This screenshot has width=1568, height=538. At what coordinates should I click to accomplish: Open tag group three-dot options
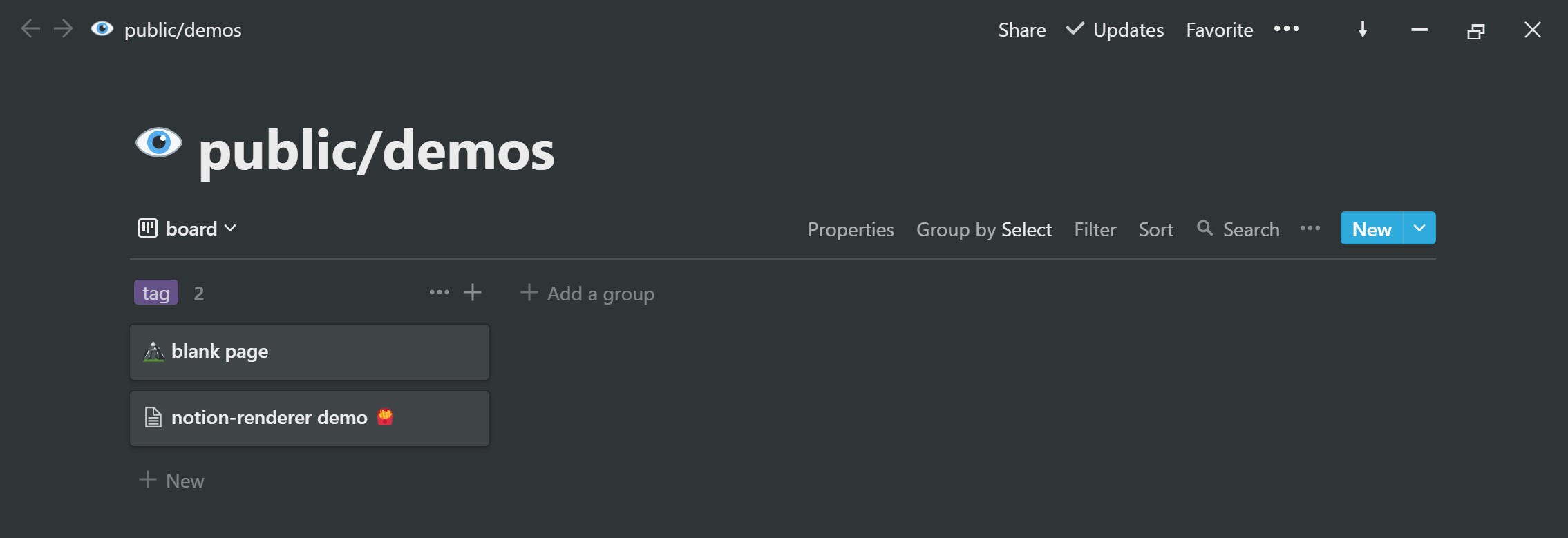[440, 293]
